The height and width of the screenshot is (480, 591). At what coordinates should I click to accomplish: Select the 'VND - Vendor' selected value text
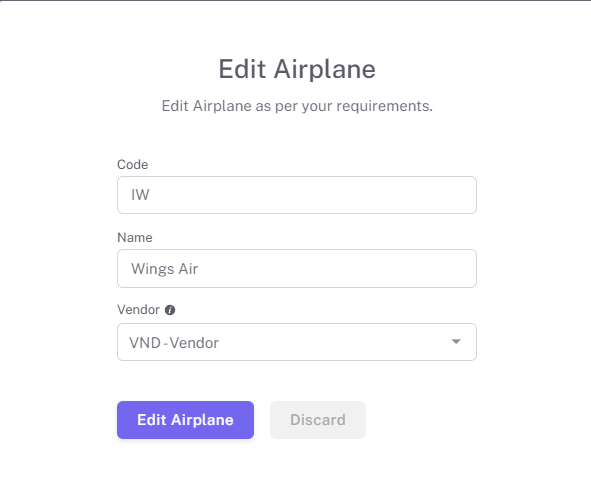(x=174, y=343)
